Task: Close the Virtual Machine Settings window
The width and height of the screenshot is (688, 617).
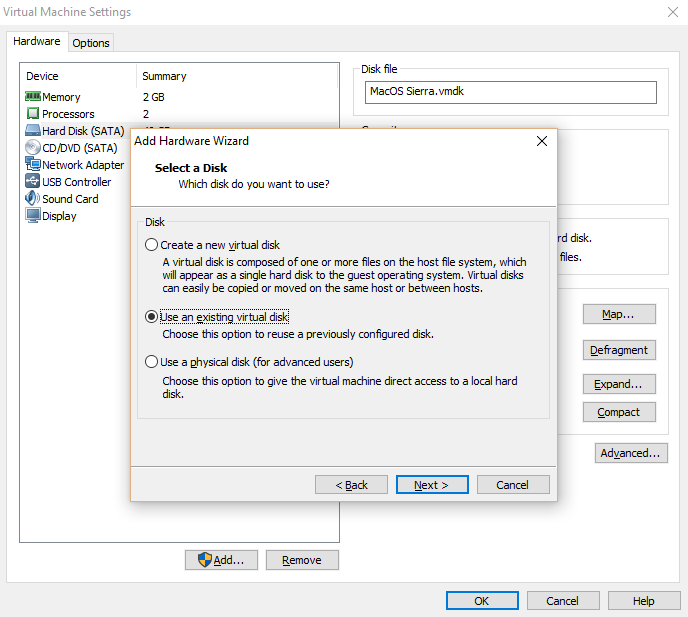Action: (673, 12)
